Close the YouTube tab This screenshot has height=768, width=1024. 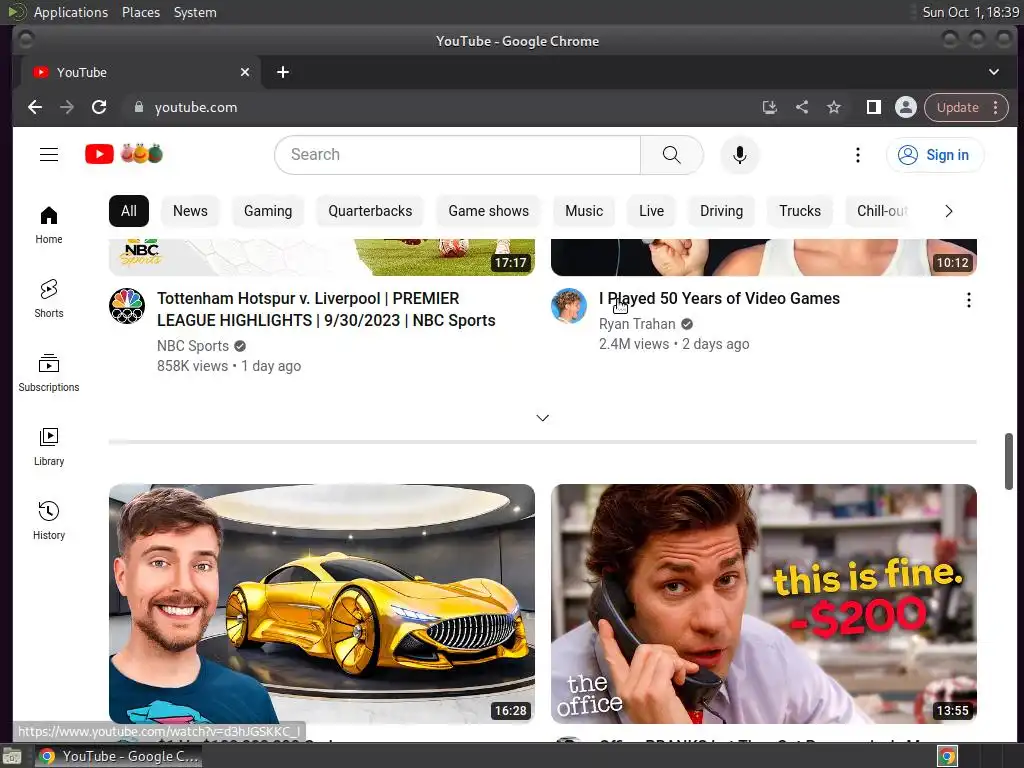245,72
